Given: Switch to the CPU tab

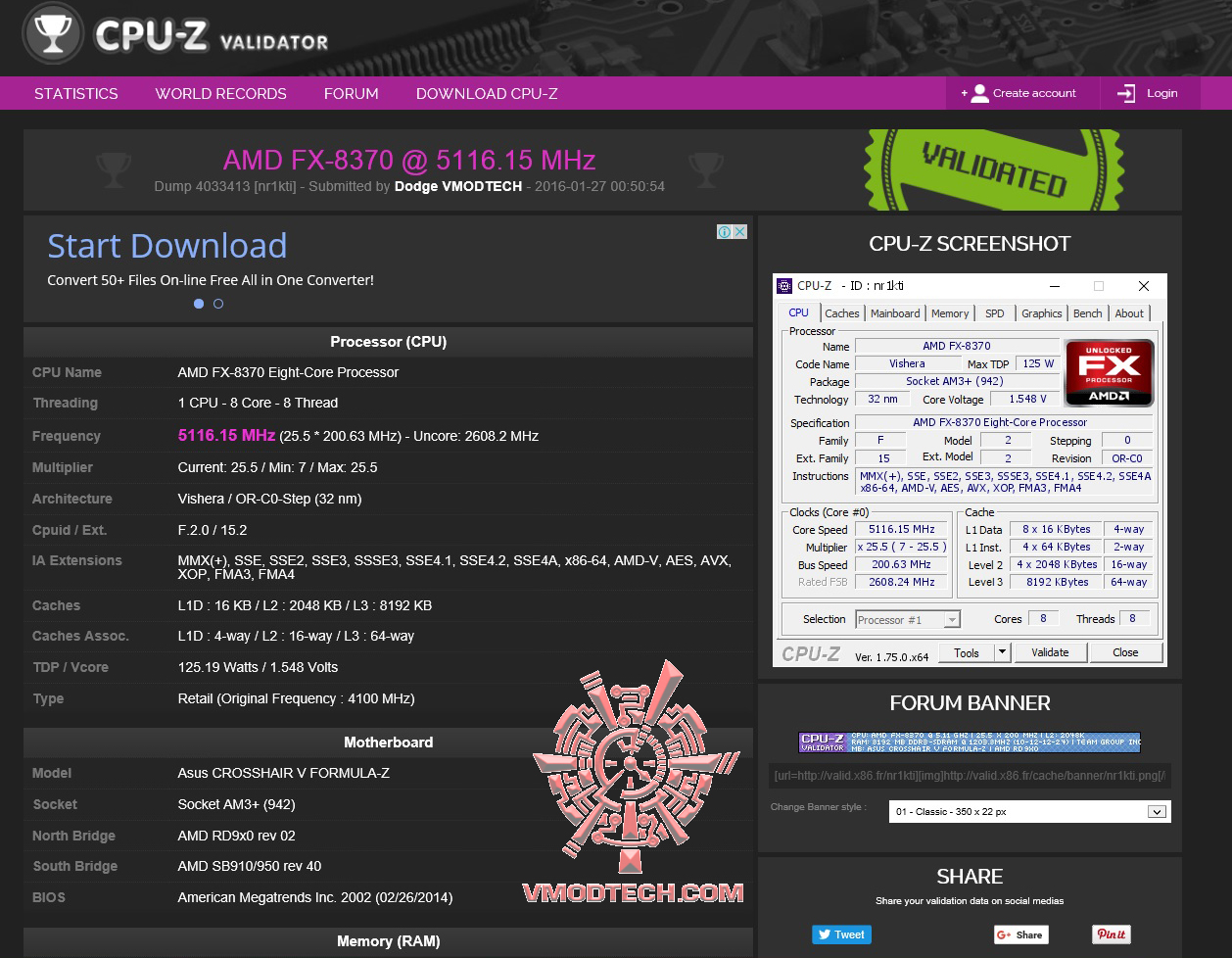Looking at the screenshot, I should click(799, 313).
